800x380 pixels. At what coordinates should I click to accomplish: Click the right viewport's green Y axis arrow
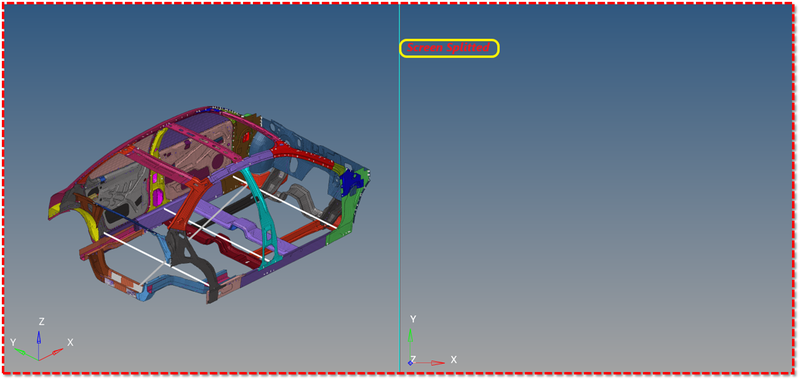tap(410, 344)
